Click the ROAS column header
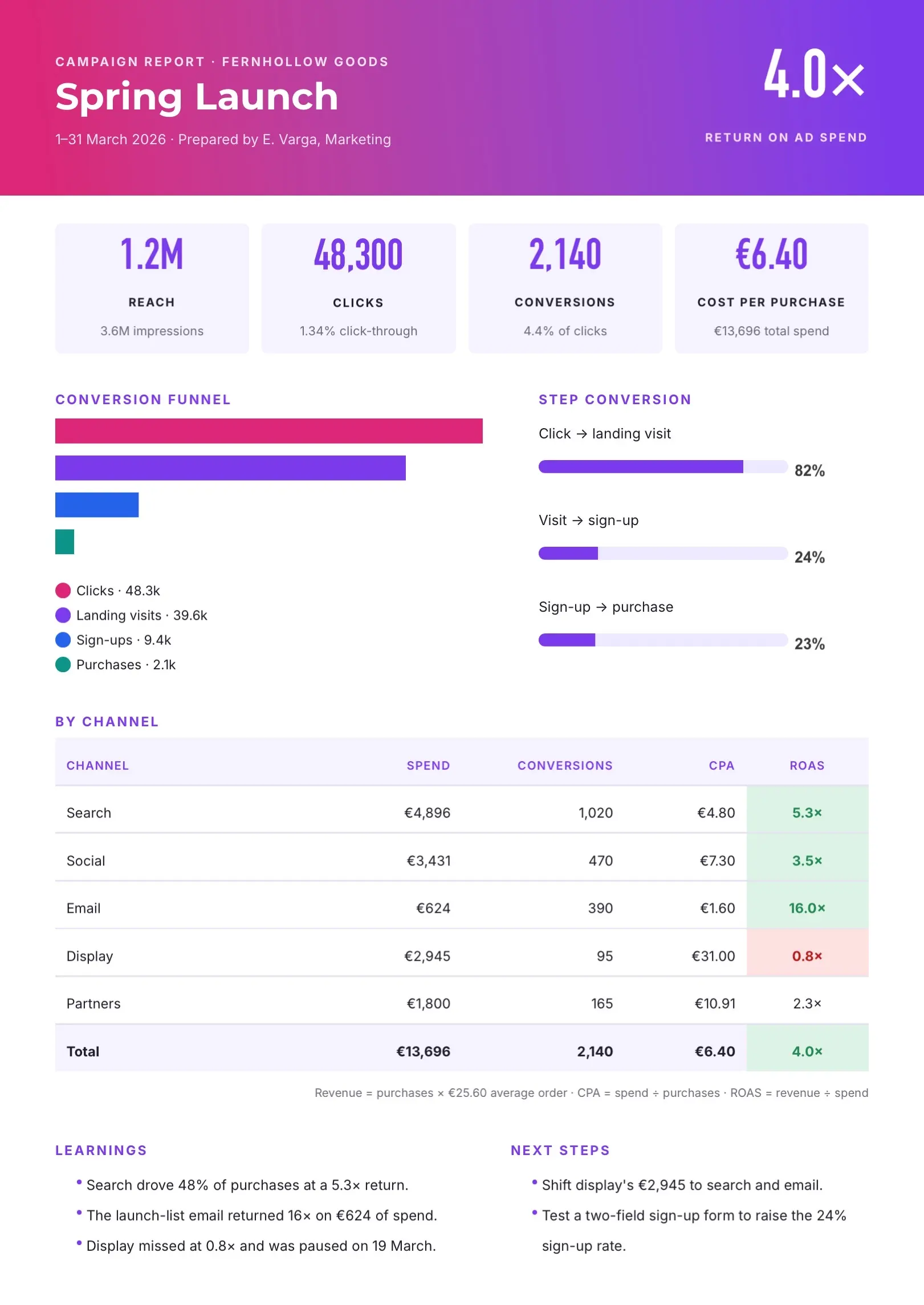Viewport: 924px width, 1305px height. [807, 766]
